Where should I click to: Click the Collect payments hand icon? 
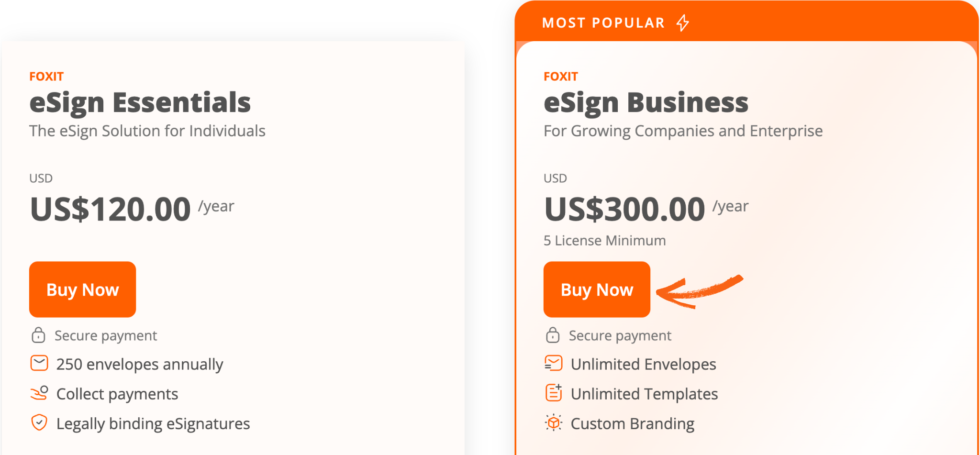coord(39,393)
